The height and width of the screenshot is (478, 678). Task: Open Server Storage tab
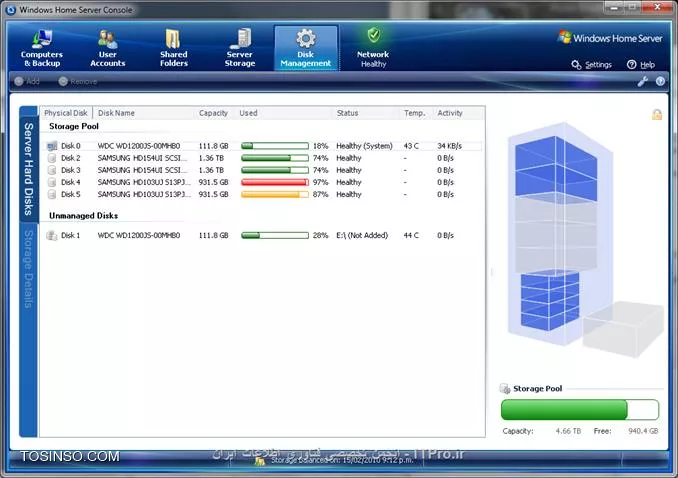pyautogui.click(x=240, y=48)
